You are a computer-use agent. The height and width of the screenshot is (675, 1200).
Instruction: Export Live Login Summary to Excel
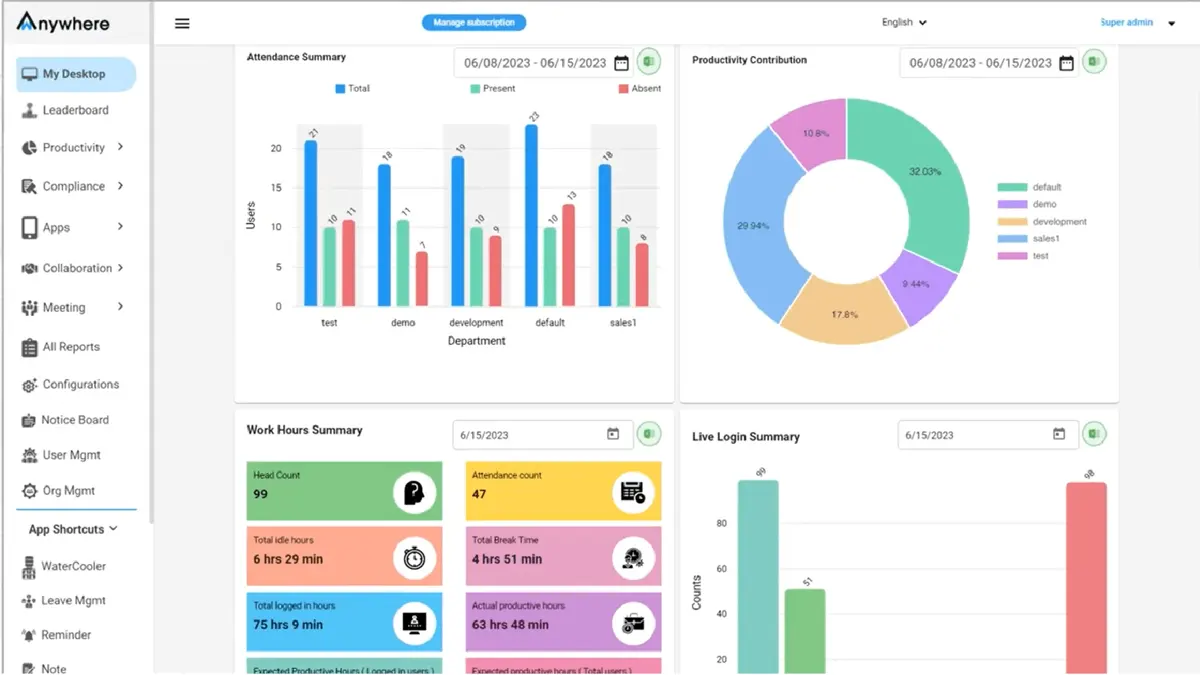[x=1094, y=434]
